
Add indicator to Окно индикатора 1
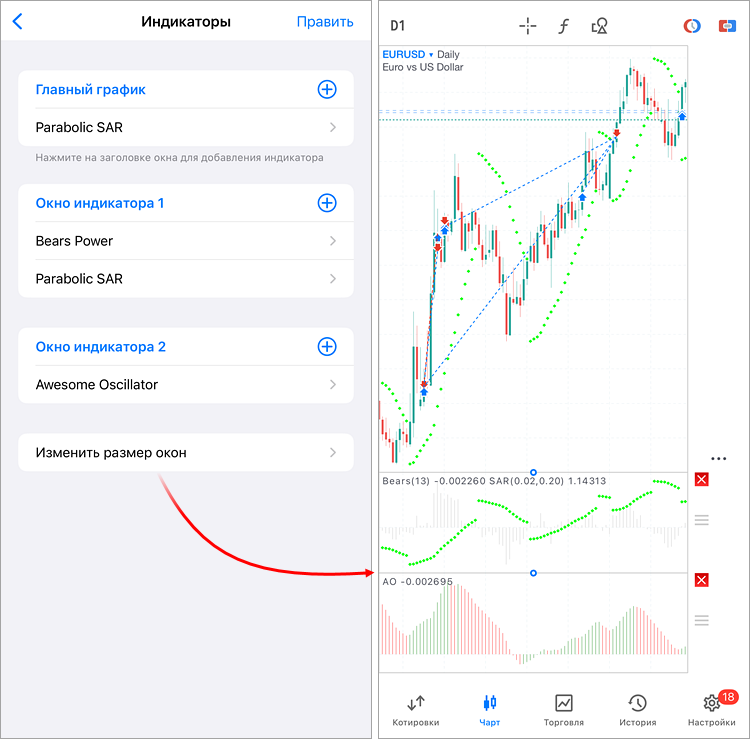pos(327,203)
